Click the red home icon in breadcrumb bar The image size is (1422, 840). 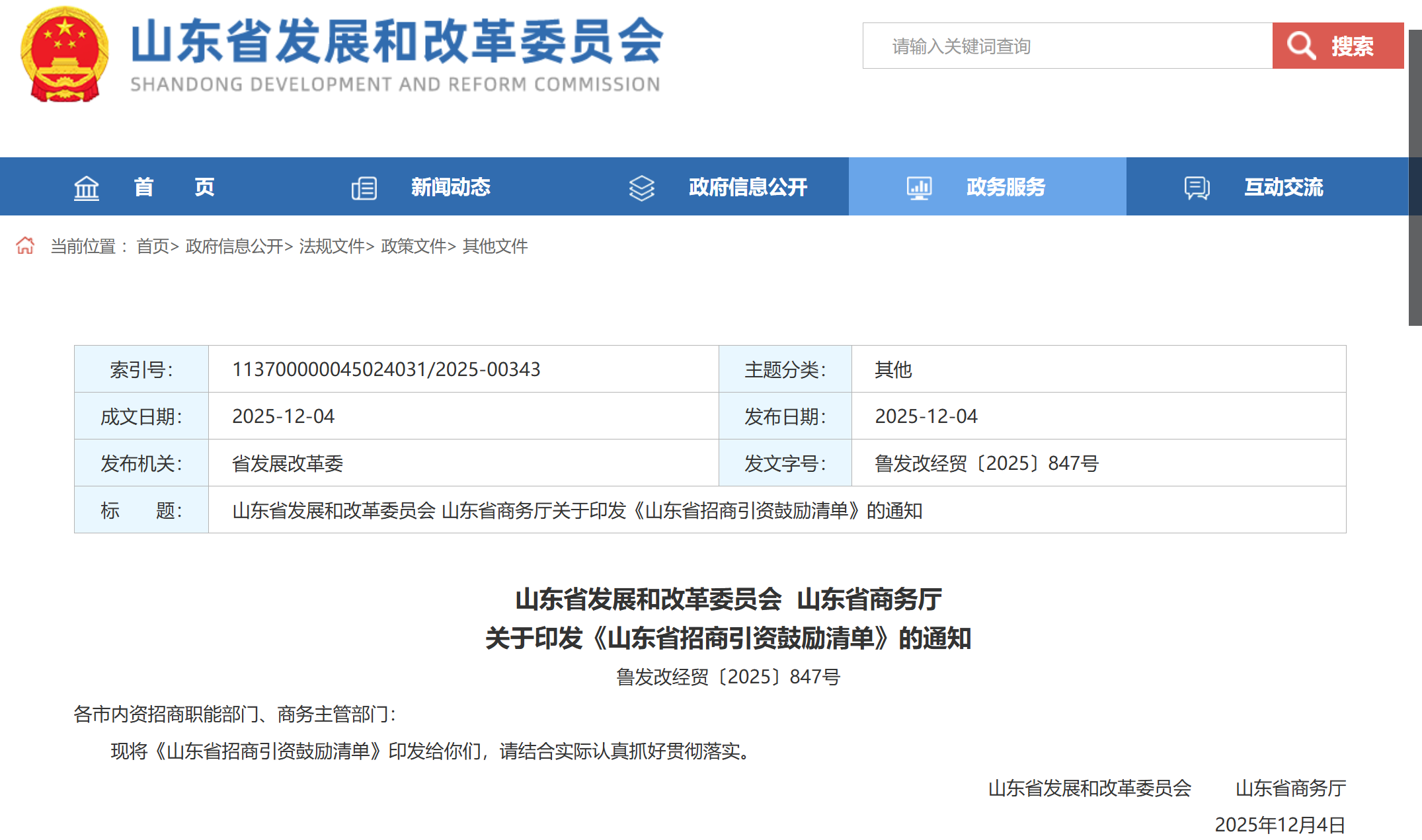tap(26, 245)
